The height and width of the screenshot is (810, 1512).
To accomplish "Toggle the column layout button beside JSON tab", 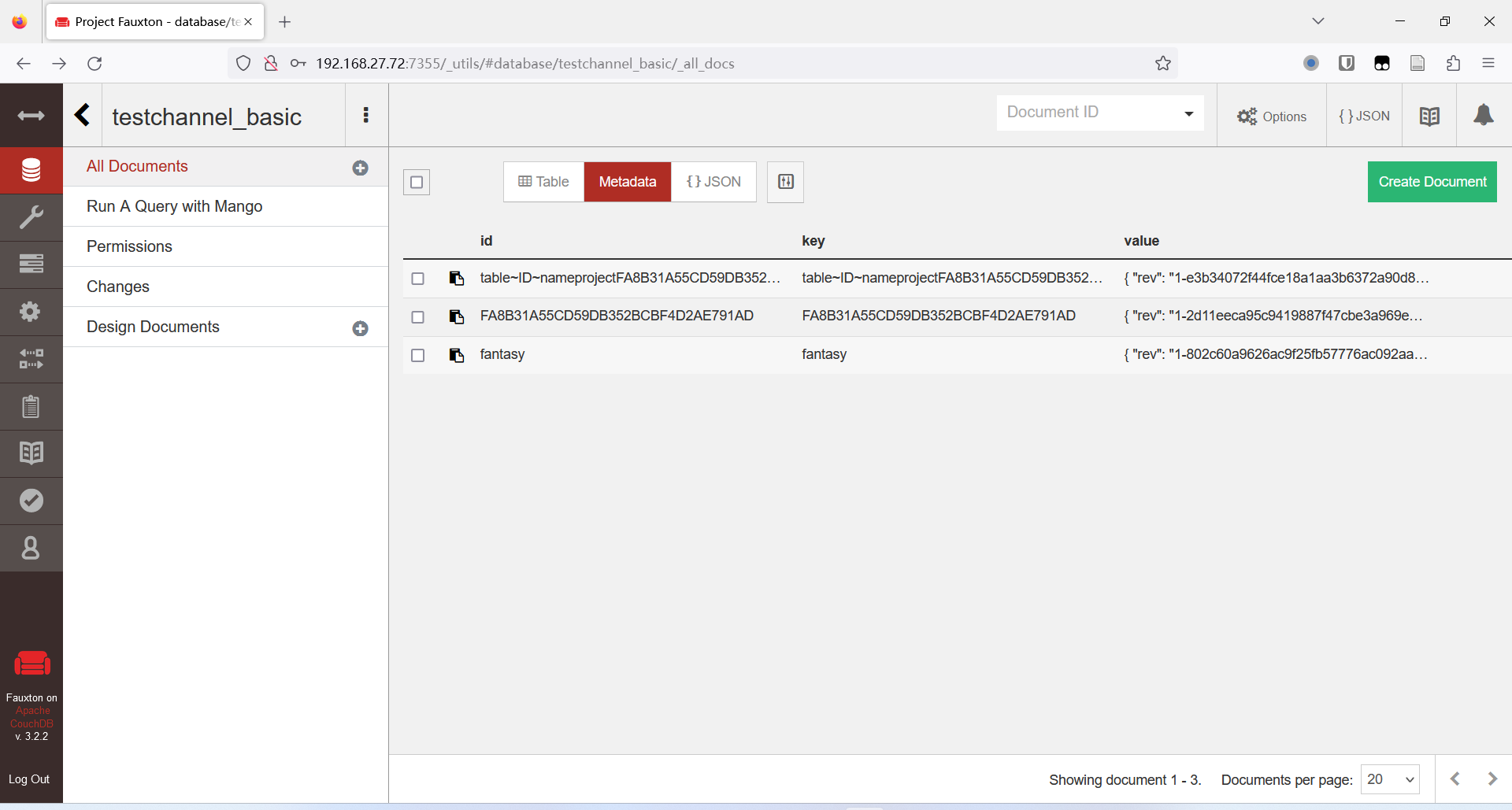I will pos(785,182).
